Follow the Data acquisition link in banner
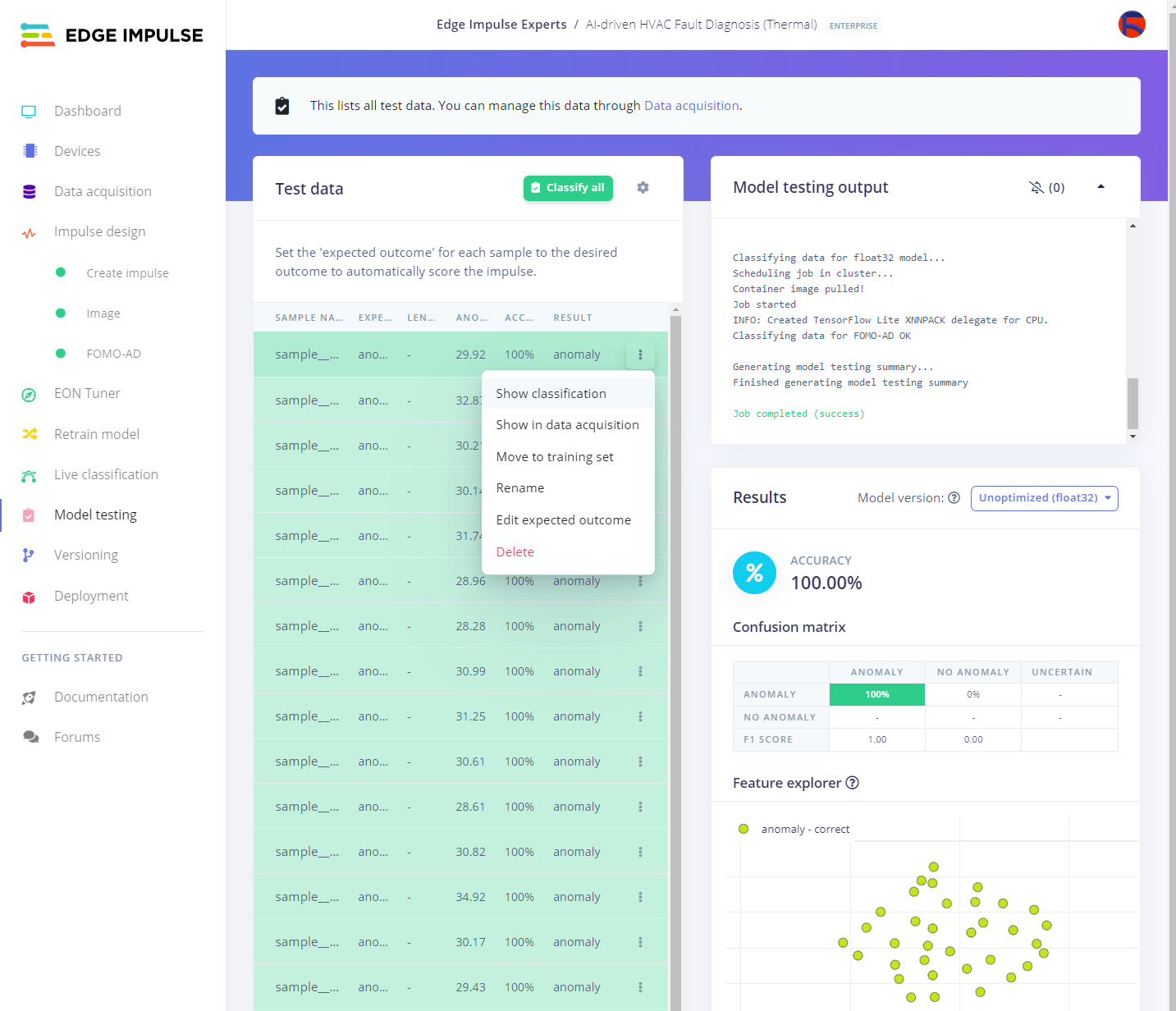 coord(691,106)
